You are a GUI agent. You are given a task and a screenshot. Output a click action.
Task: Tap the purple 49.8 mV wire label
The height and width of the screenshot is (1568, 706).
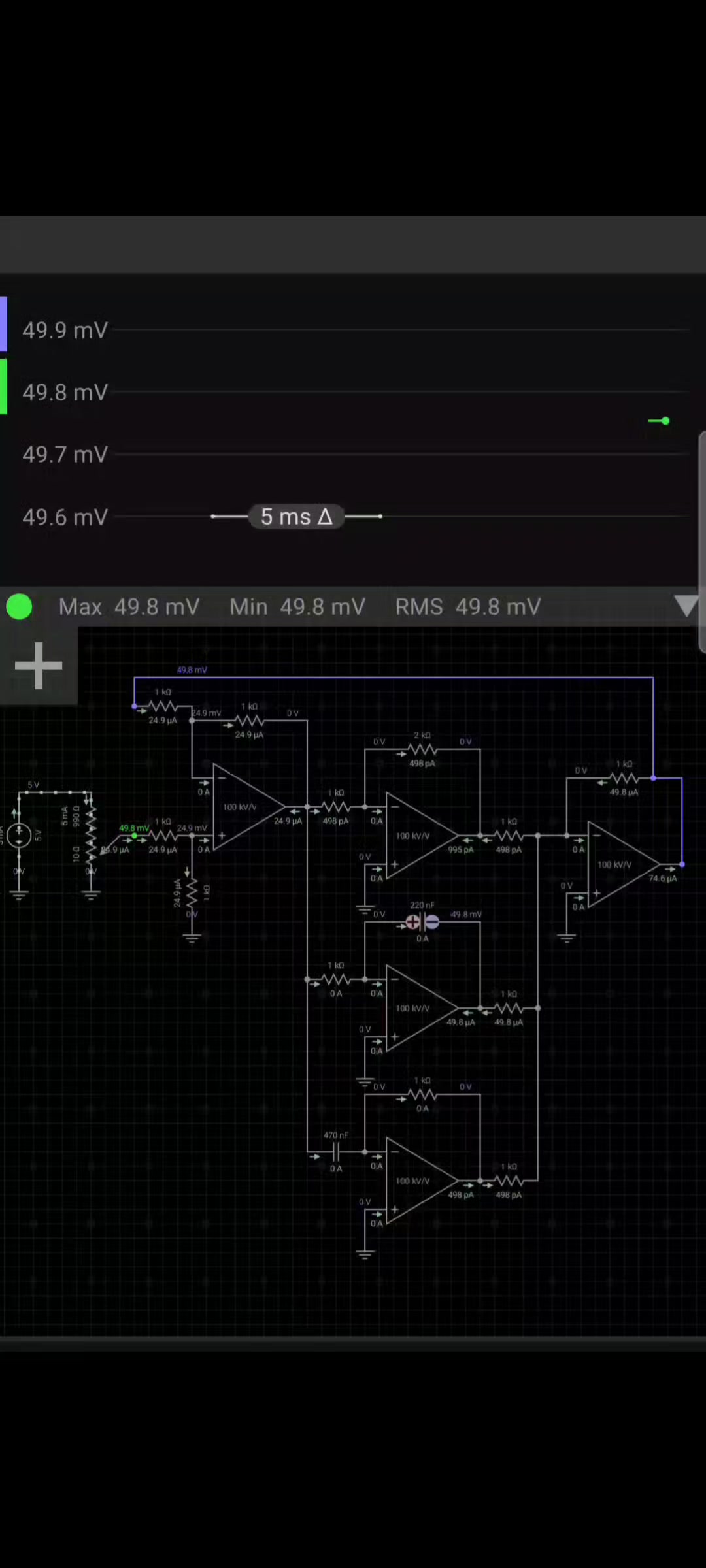pos(192,670)
